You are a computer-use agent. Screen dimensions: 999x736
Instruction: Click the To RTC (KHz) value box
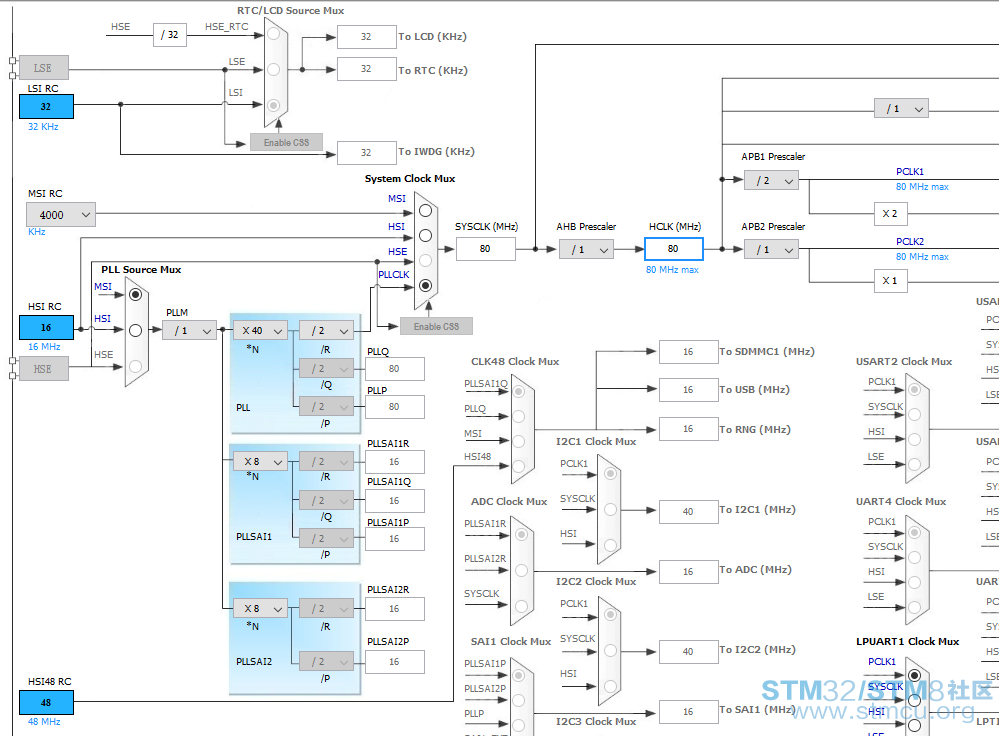366,69
